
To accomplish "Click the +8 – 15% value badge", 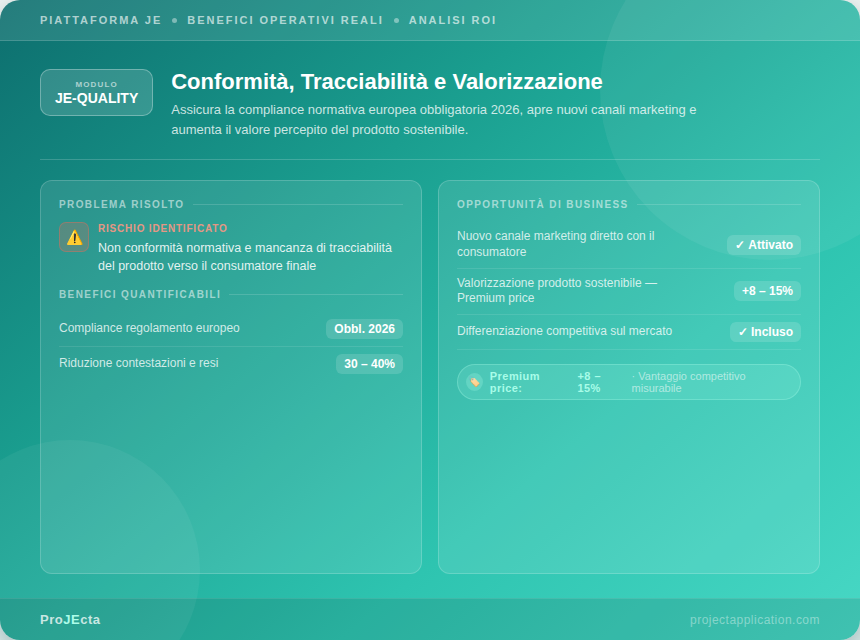I will coord(767,291).
